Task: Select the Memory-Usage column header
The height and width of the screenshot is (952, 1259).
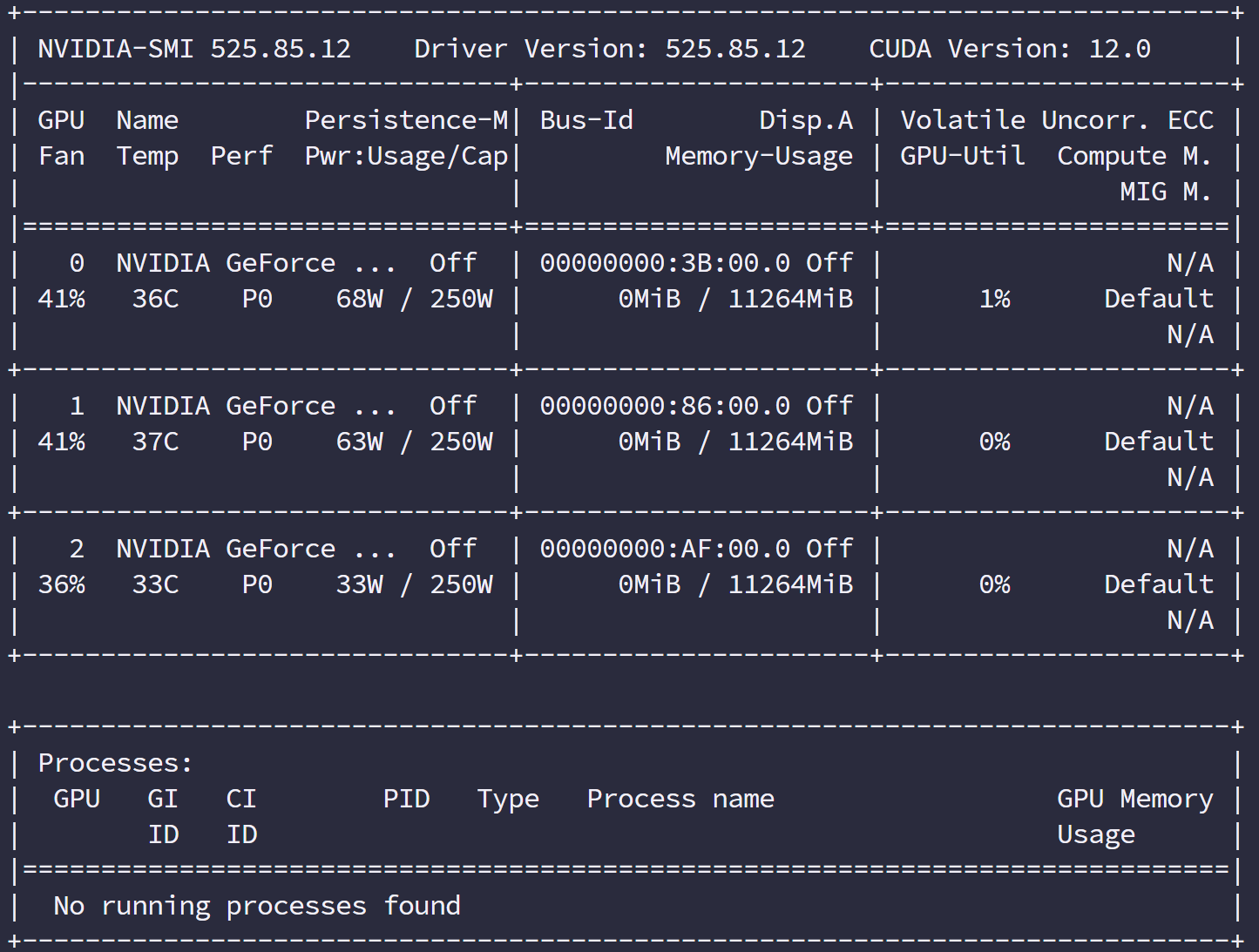Action: pos(758,156)
